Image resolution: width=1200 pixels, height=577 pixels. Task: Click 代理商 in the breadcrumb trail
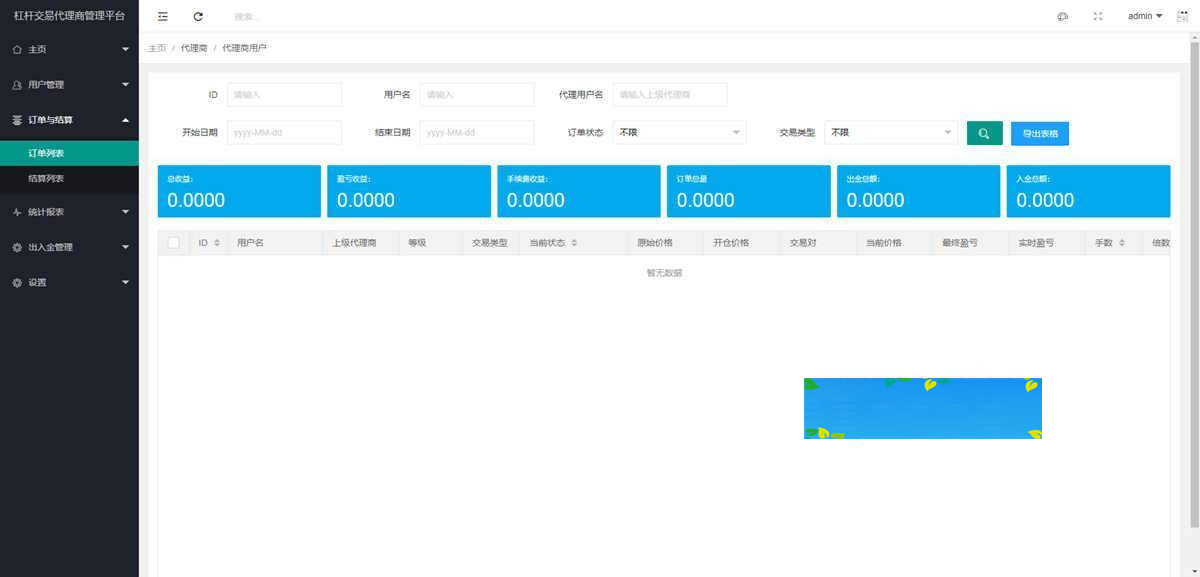click(x=193, y=47)
